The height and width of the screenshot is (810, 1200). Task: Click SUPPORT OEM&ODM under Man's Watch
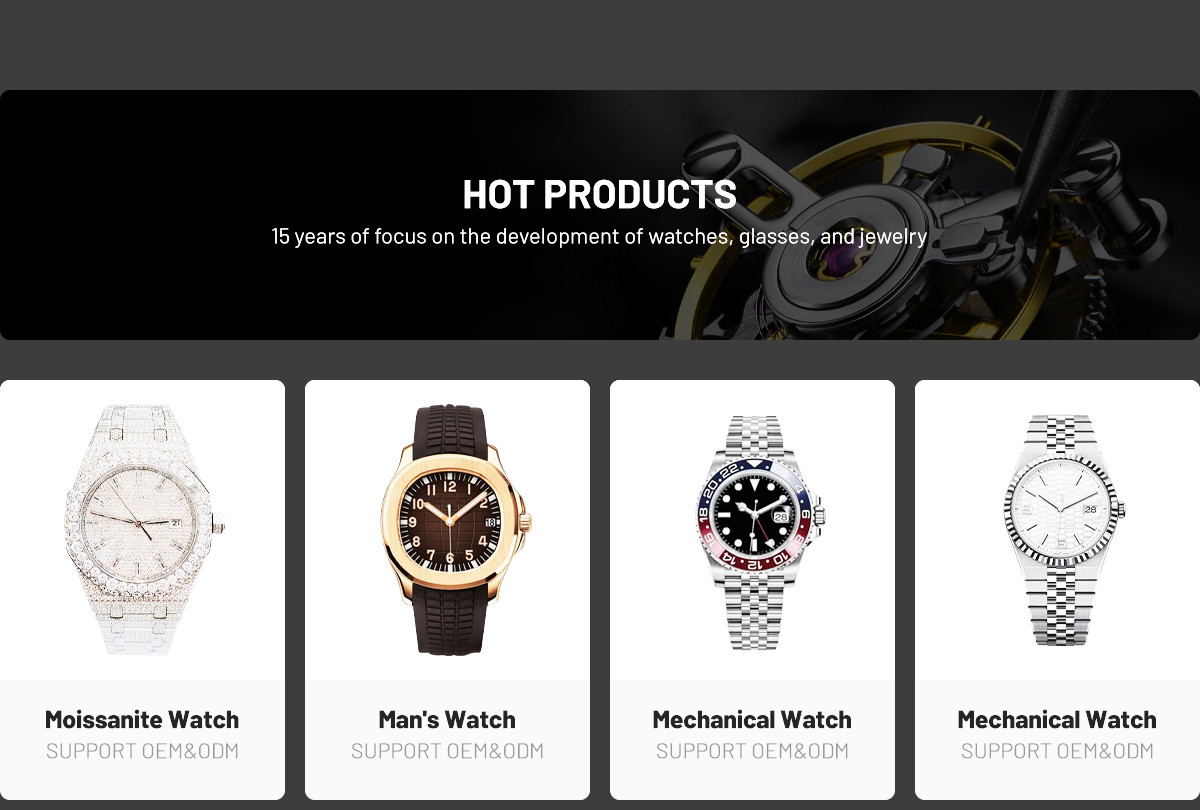(x=447, y=751)
